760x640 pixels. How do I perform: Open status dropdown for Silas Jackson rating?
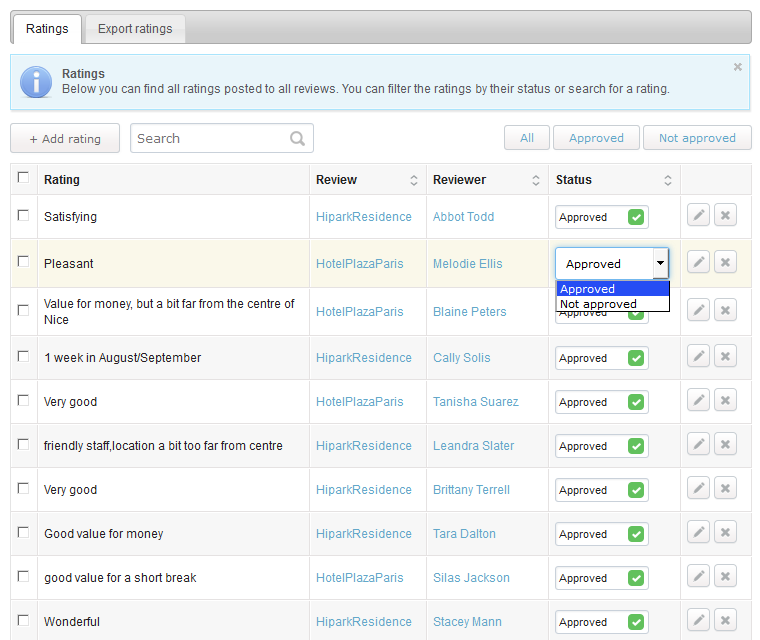click(x=602, y=578)
